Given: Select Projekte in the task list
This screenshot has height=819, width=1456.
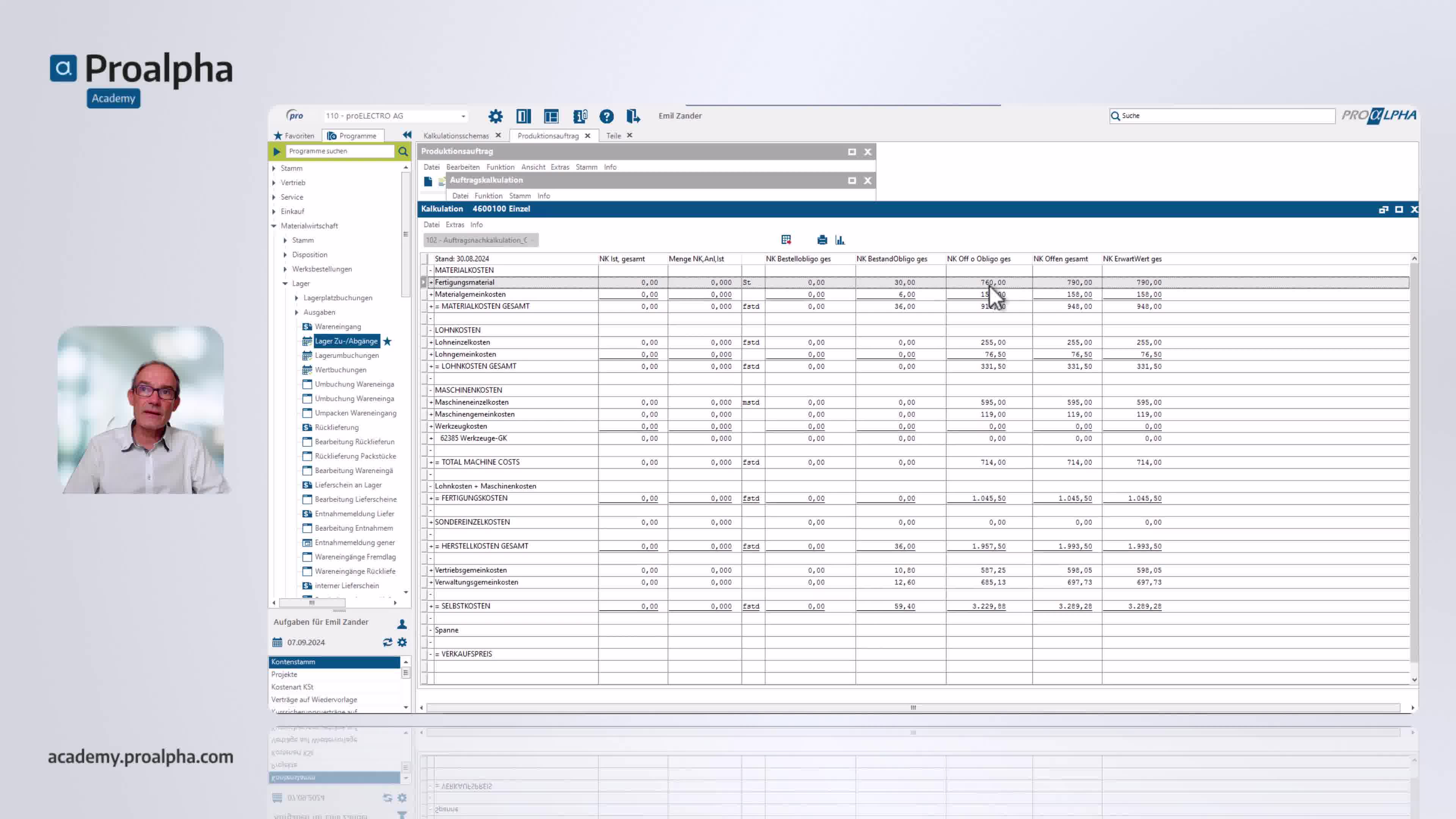Looking at the screenshot, I should 284,674.
